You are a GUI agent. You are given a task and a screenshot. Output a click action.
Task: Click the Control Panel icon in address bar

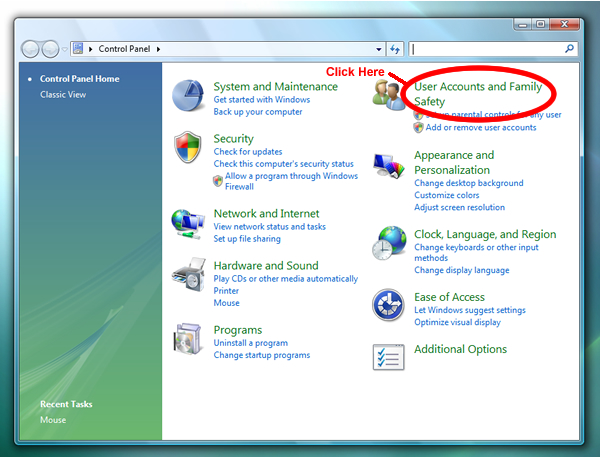(x=78, y=49)
